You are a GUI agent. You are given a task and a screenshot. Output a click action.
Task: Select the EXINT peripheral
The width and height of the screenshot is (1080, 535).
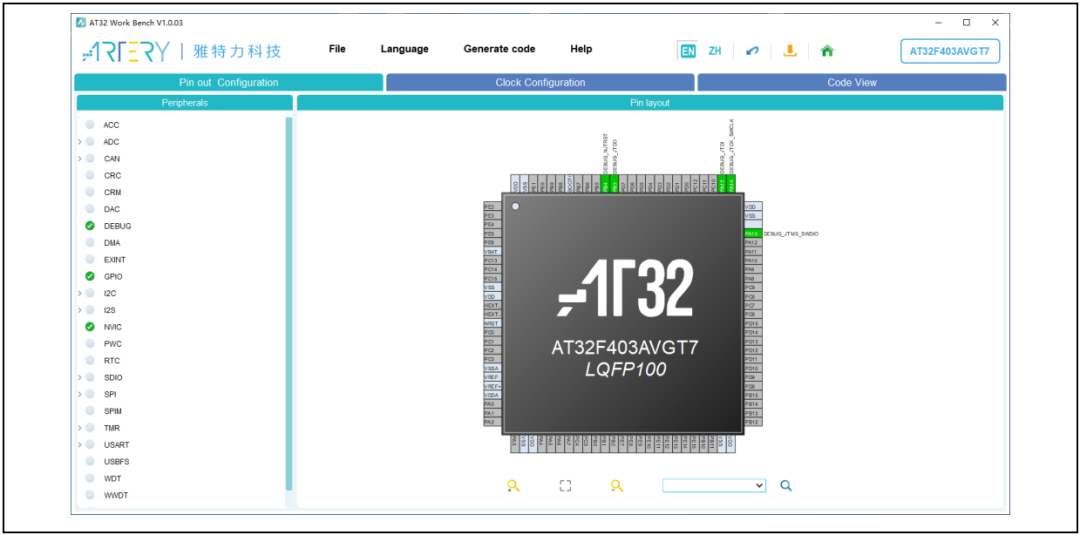click(114, 260)
